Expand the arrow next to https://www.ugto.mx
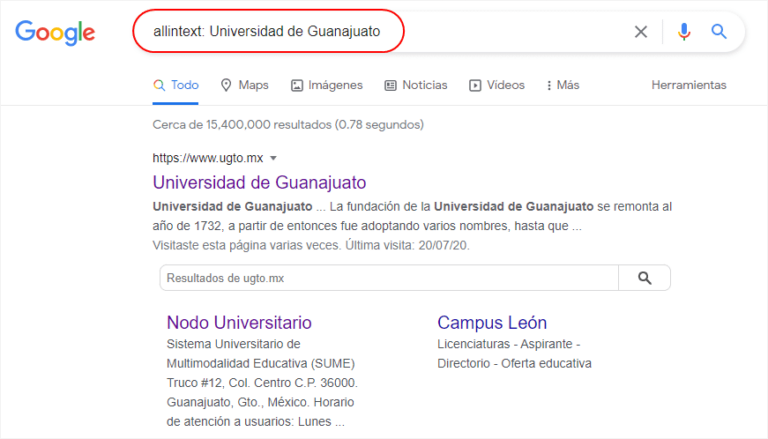768x439 pixels. pos(273,158)
